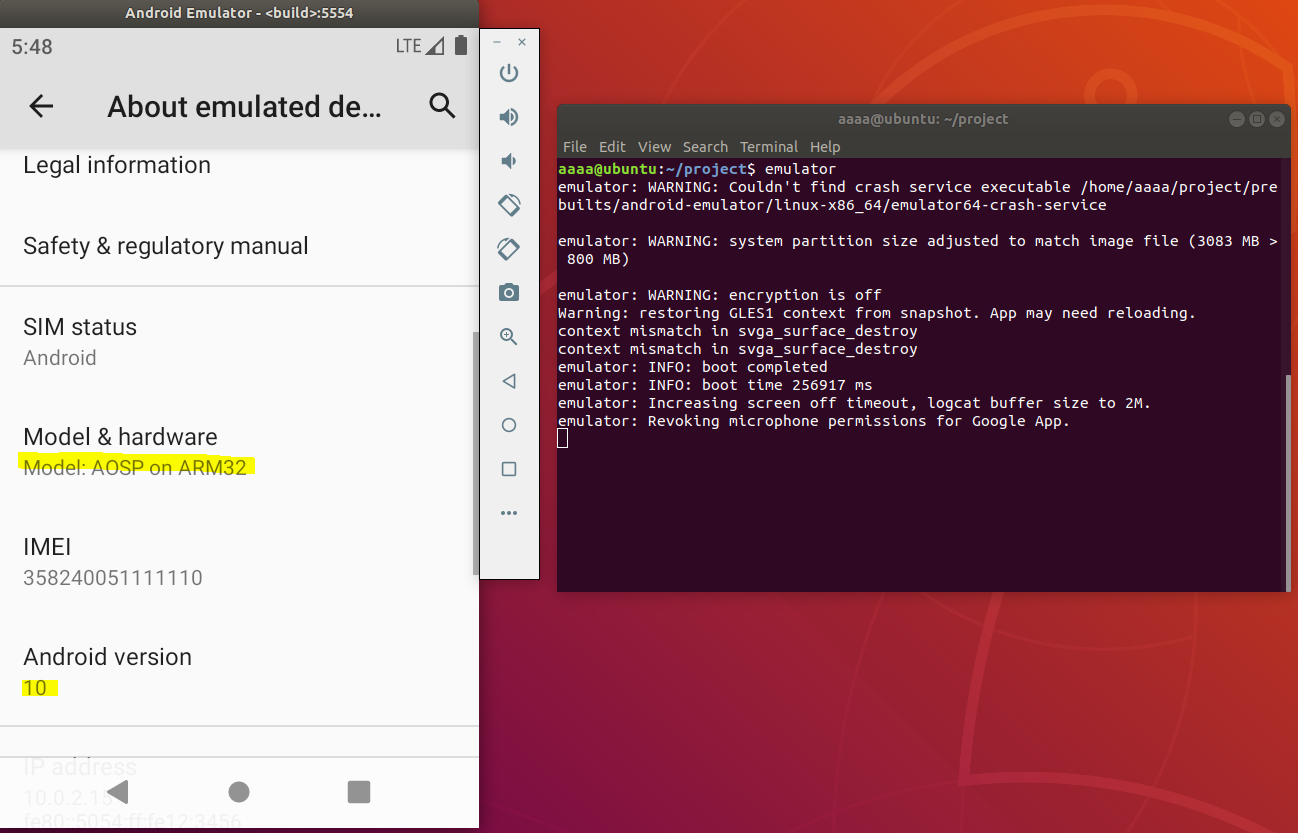Click the emulator power button icon
This screenshot has height=833, width=1298.
509,73
